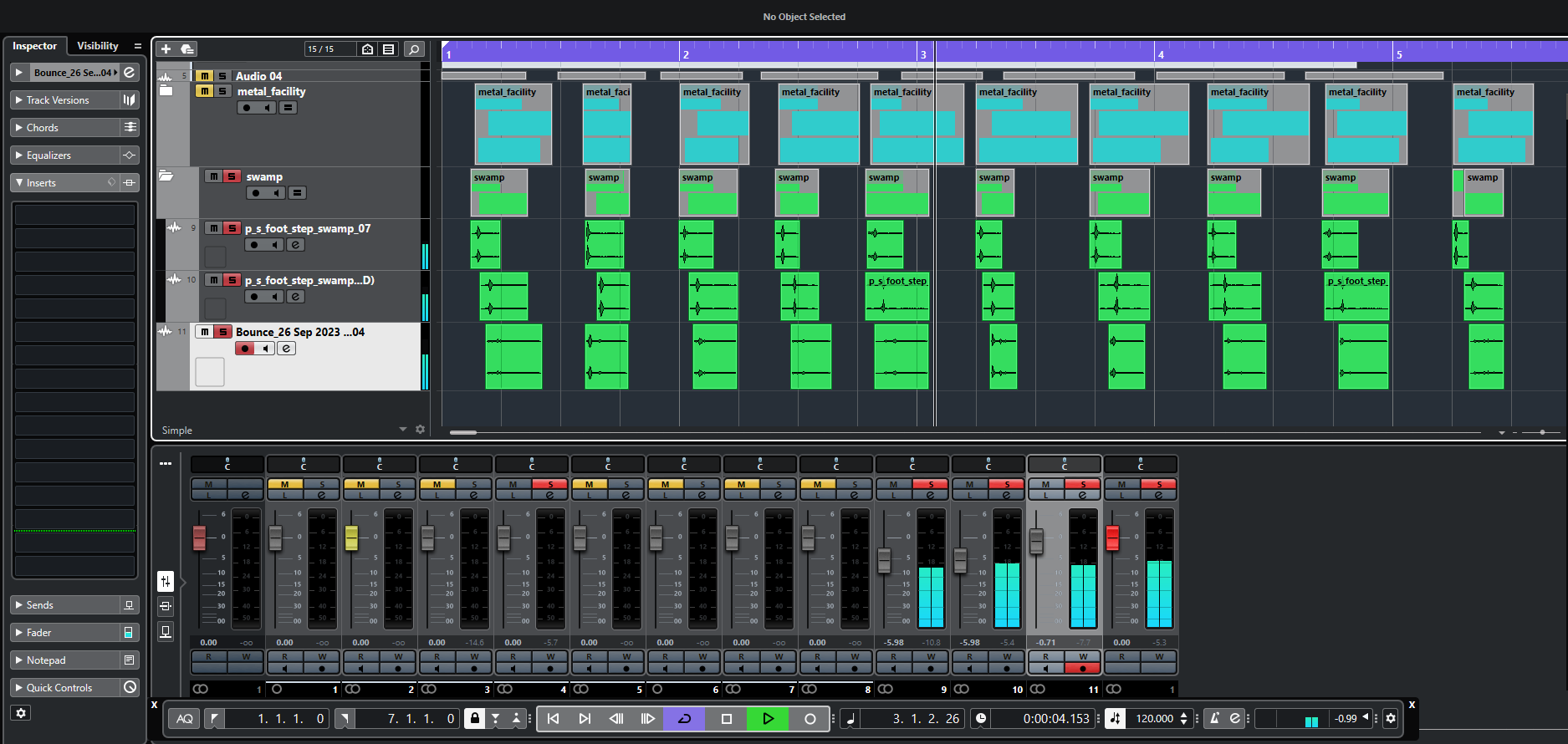
Task: Solo the Bounce_26 Sep 2023 track
Action: coord(222,332)
